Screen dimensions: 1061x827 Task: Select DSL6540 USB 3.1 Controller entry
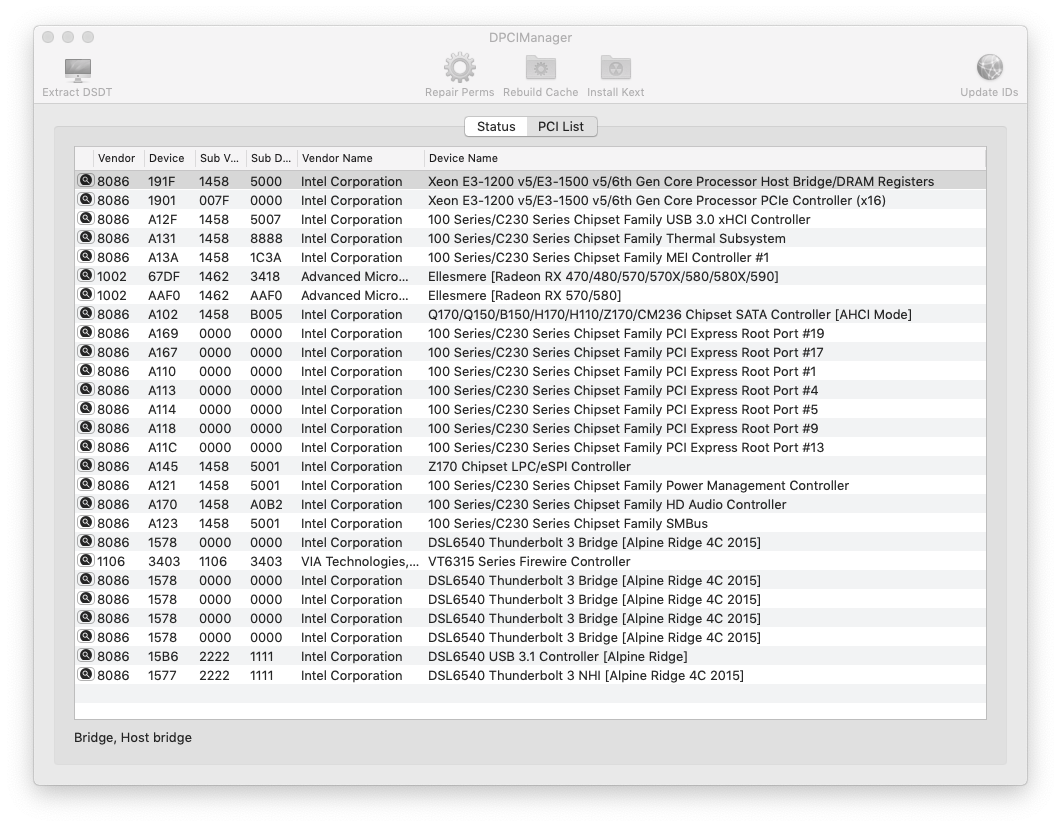tap(558, 656)
